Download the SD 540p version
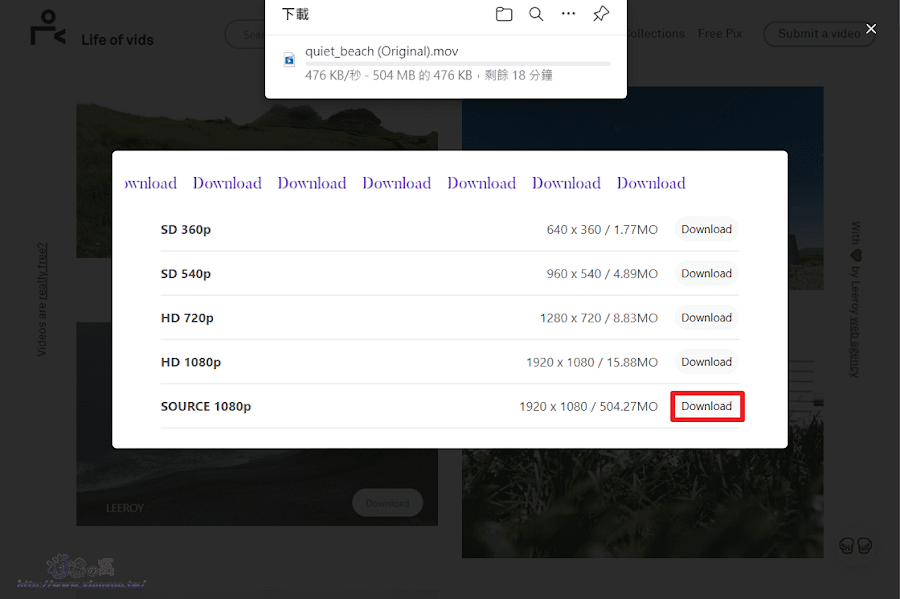The image size is (900, 599). pyautogui.click(x=707, y=274)
